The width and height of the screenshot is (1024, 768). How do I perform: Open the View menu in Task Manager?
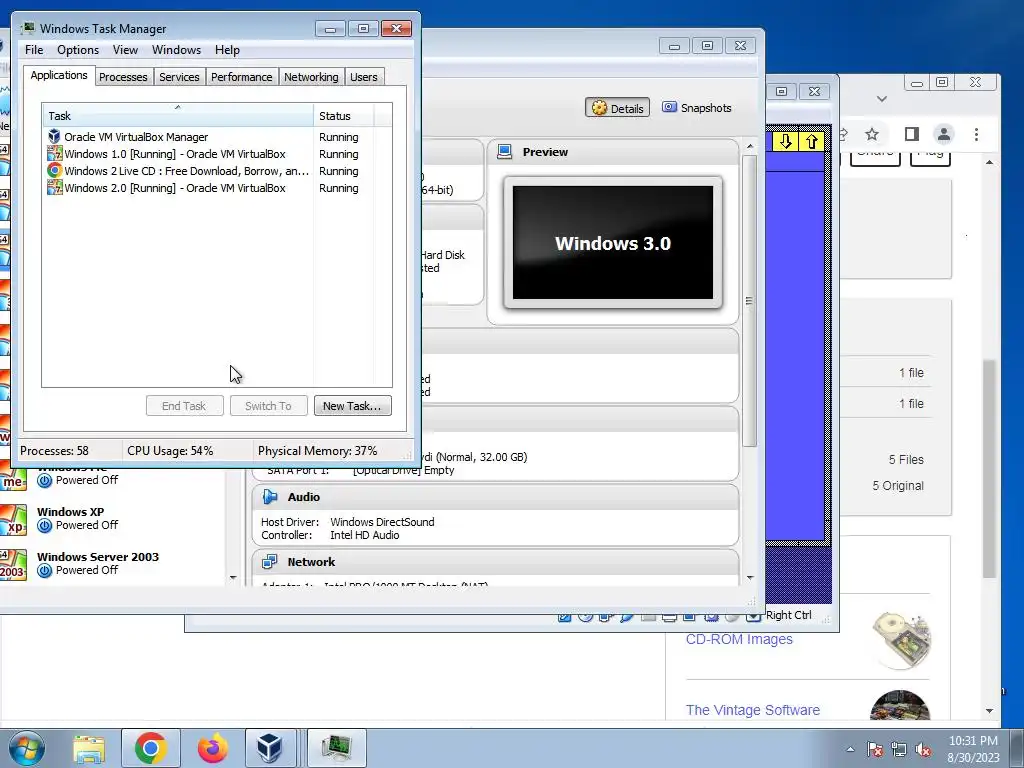tap(125, 50)
